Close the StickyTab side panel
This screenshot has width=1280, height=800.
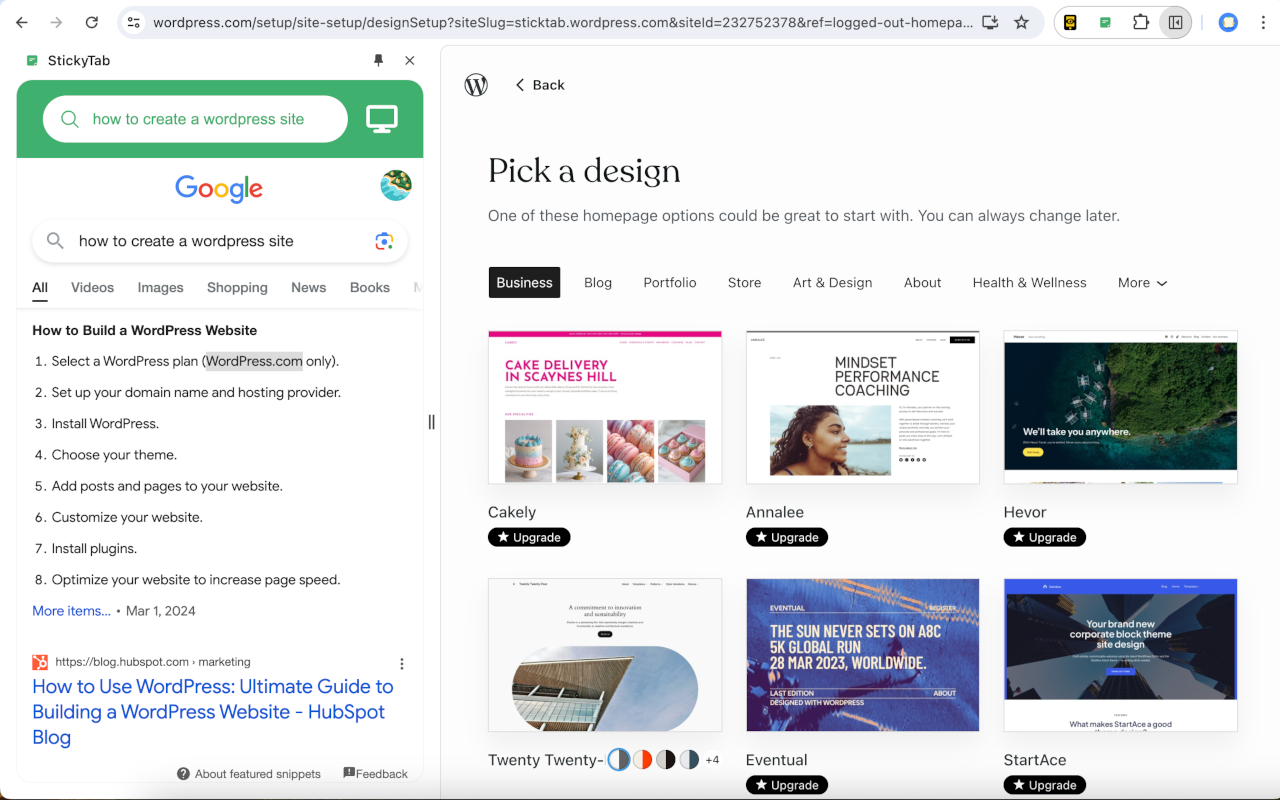[410, 61]
